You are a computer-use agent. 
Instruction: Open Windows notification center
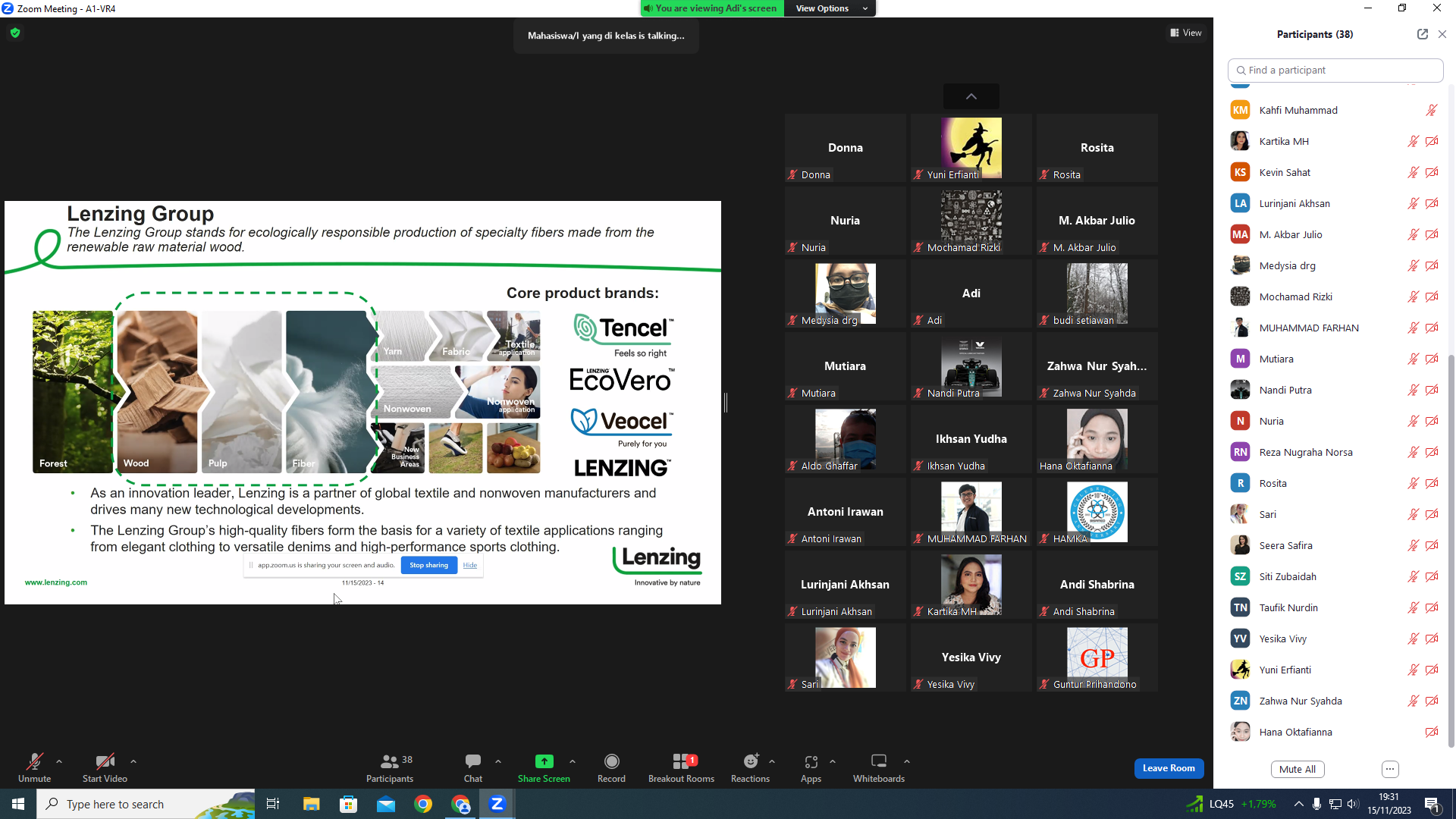1432,804
